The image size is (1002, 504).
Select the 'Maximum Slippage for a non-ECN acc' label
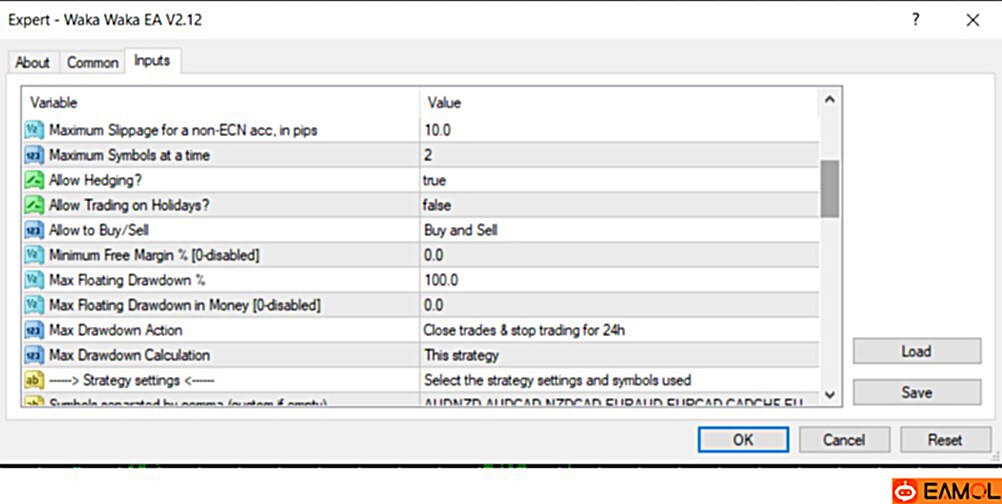[183, 130]
